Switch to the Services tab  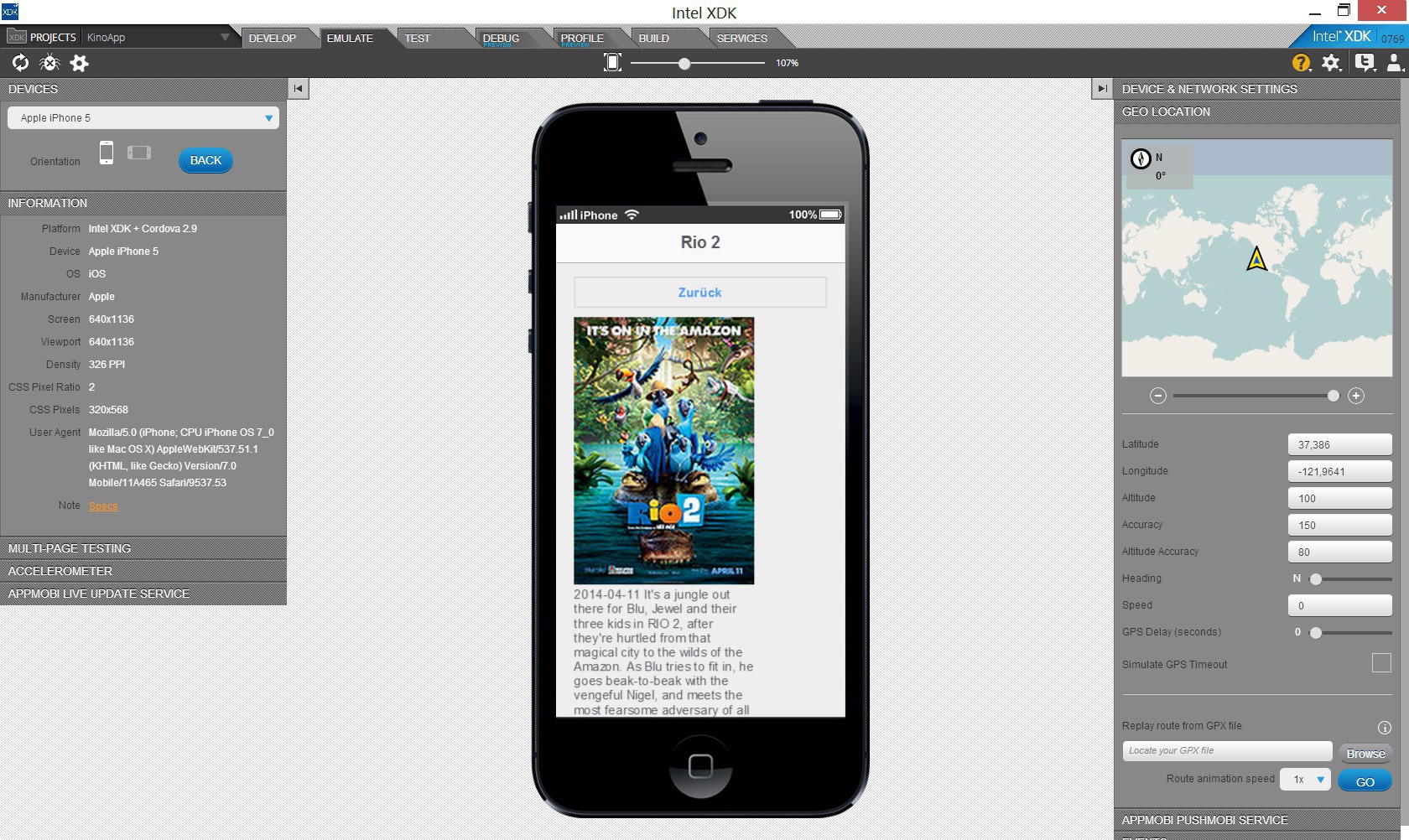pos(742,38)
